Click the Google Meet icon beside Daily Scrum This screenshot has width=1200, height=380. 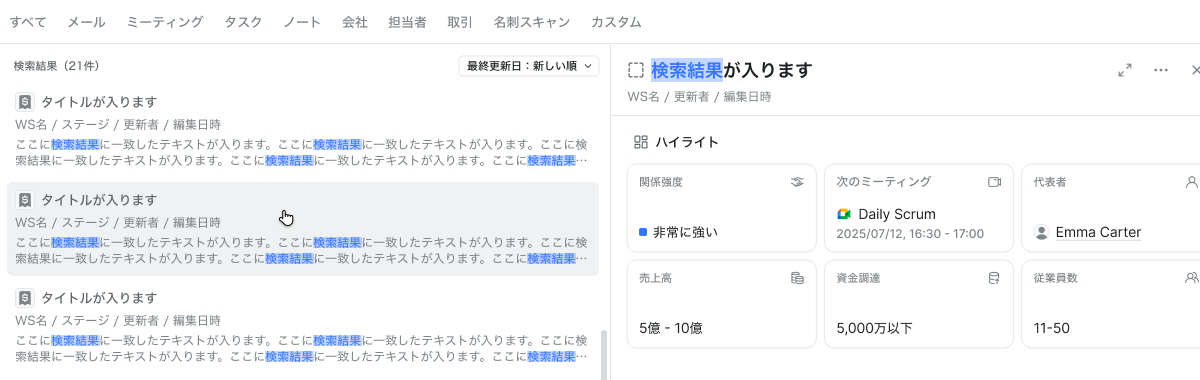tap(844, 214)
